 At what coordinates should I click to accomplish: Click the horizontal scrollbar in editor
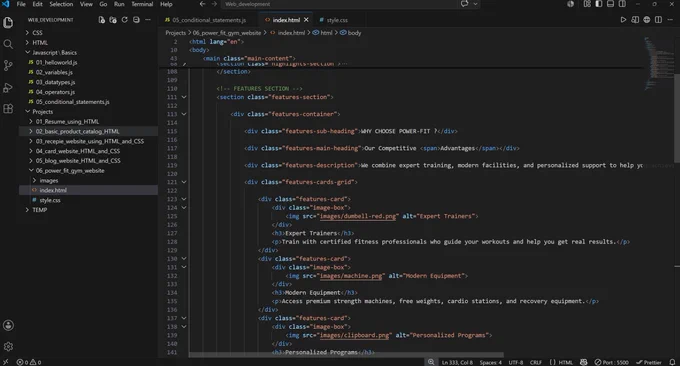click(x=346, y=355)
